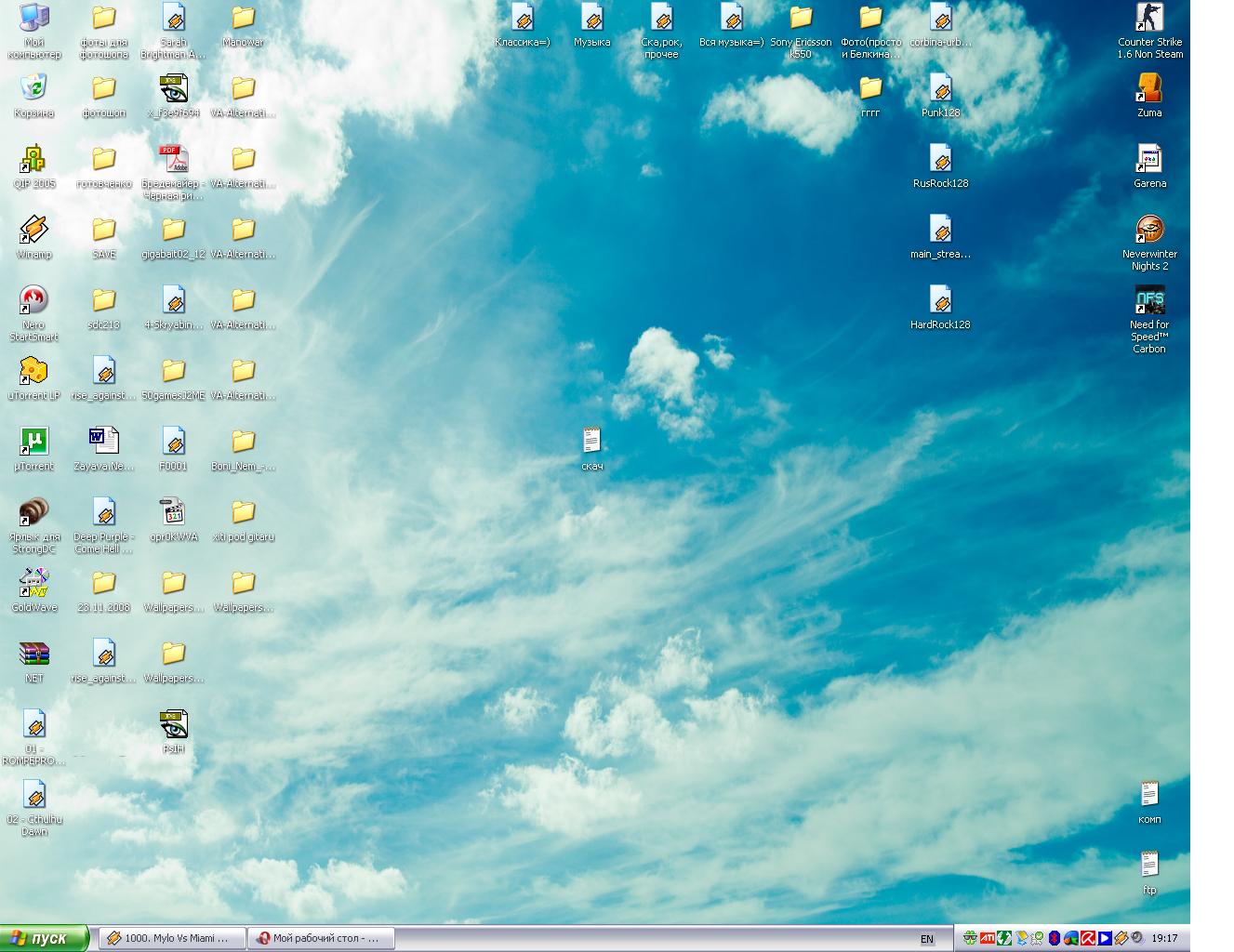This screenshot has height=952, width=1234.
Task: Click the Avira antivirus tray icon
Action: pyautogui.click(x=1087, y=938)
